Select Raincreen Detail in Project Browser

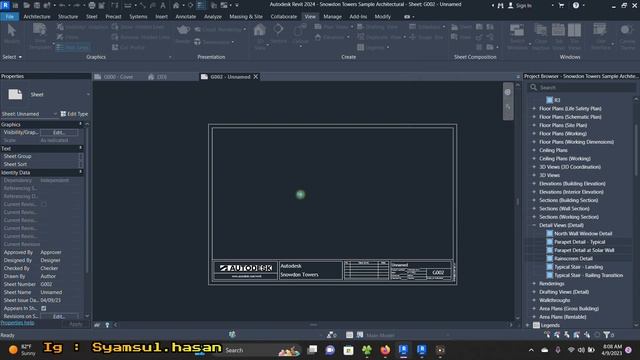(x=573, y=259)
